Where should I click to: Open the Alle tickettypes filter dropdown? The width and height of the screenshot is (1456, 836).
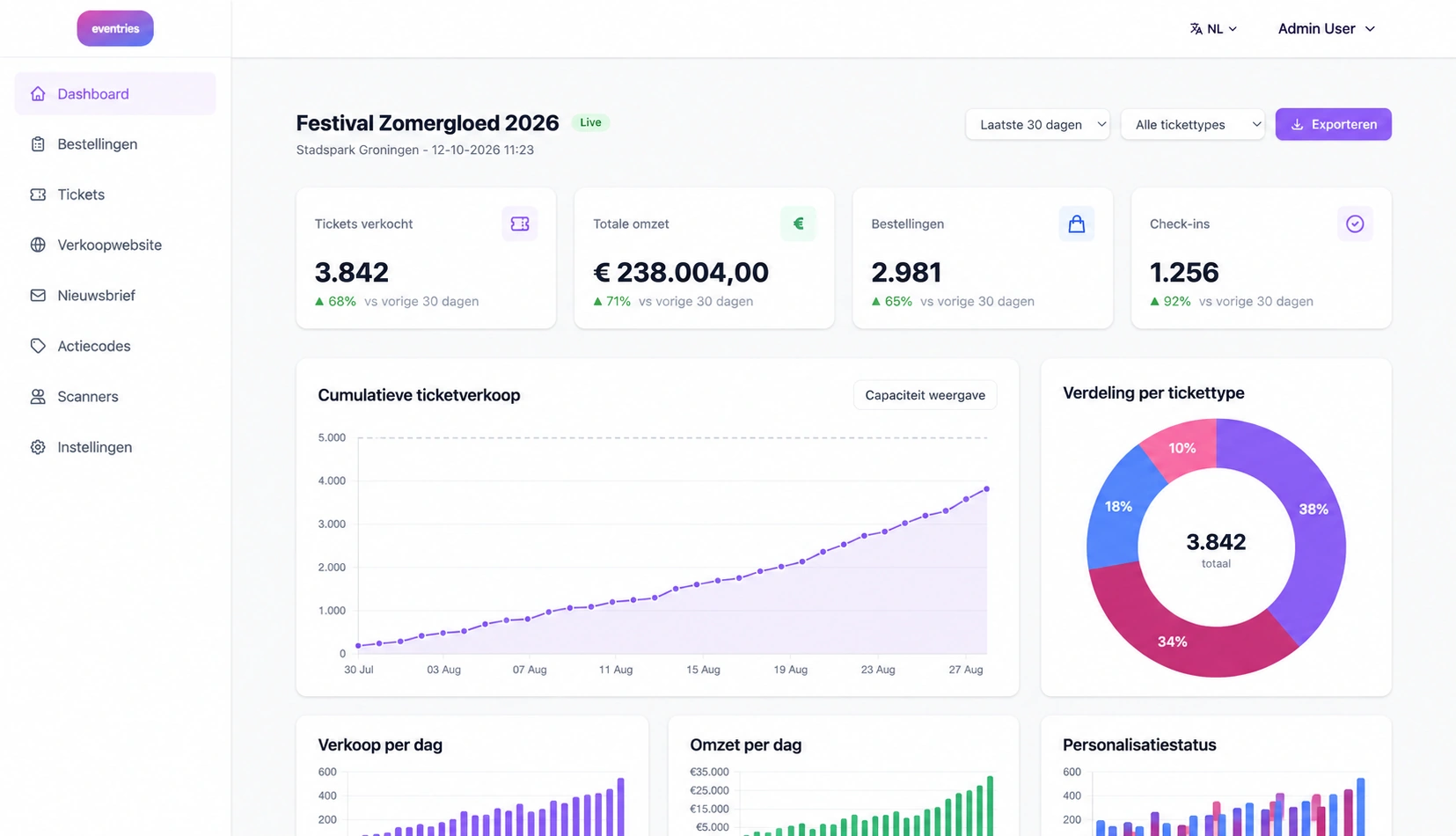click(1192, 124)
